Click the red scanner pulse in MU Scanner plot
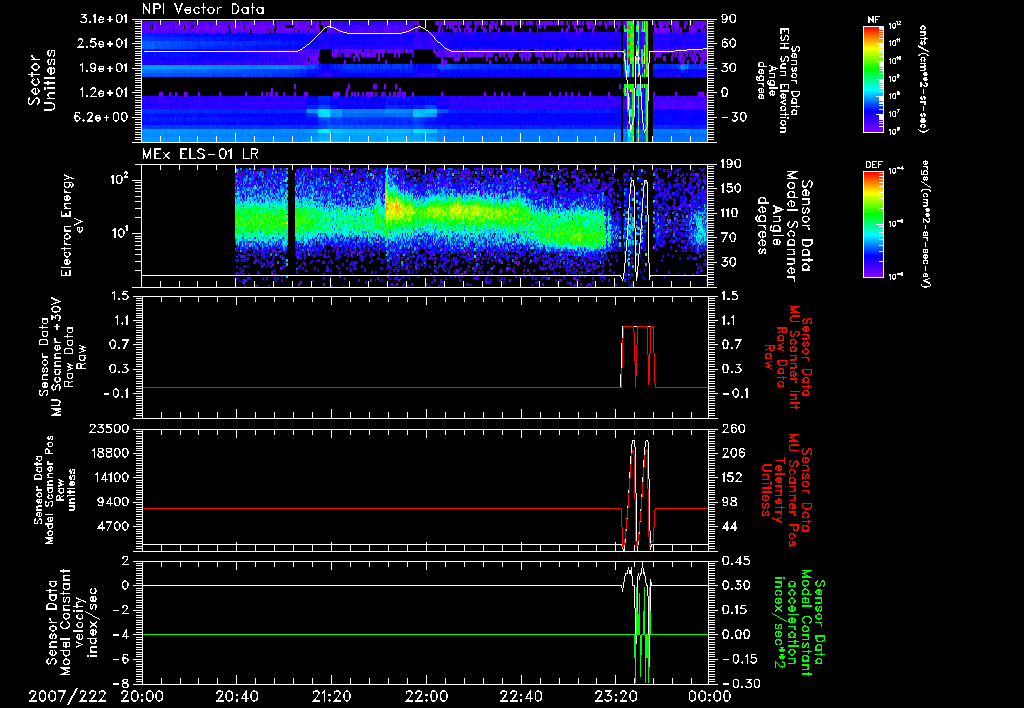Screen dimensions: 1024x708 (637, 357)
